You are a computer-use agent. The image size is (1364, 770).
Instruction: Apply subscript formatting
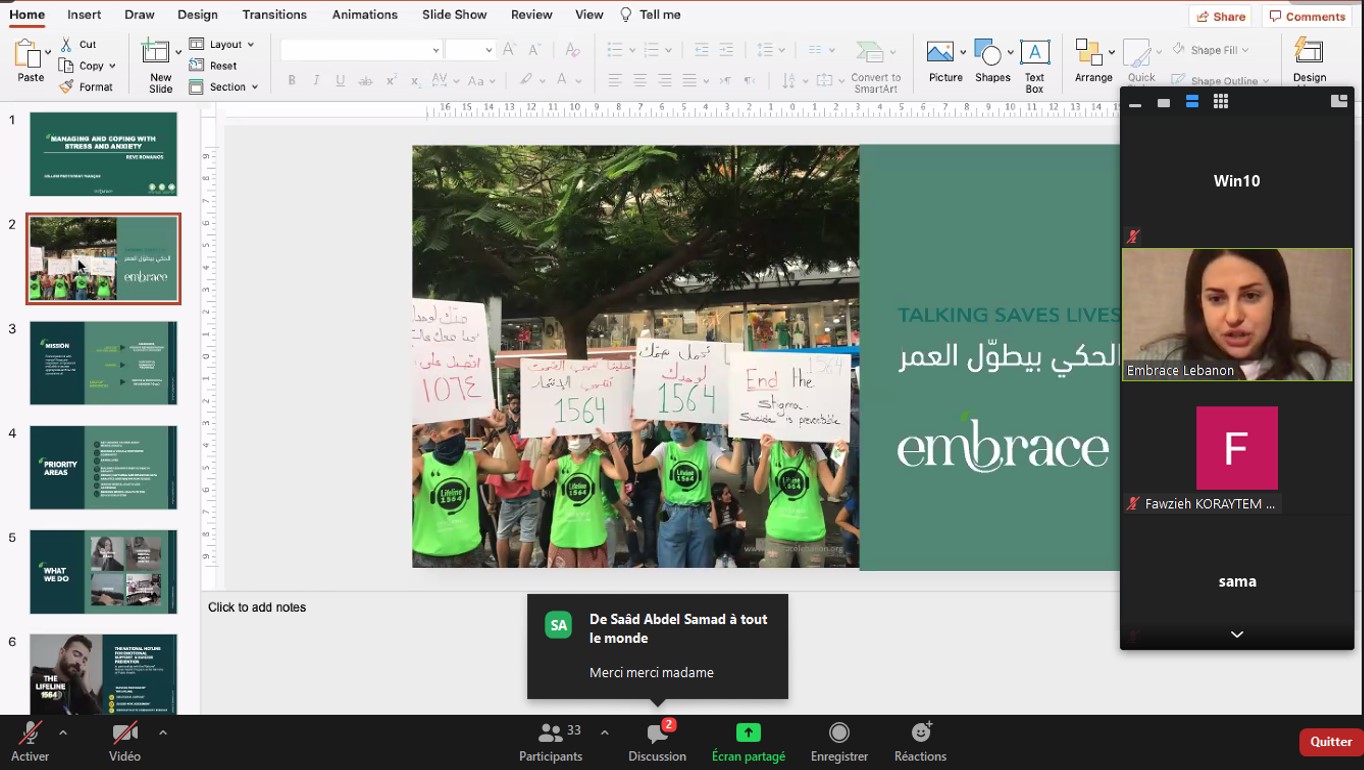click(415, 81)
